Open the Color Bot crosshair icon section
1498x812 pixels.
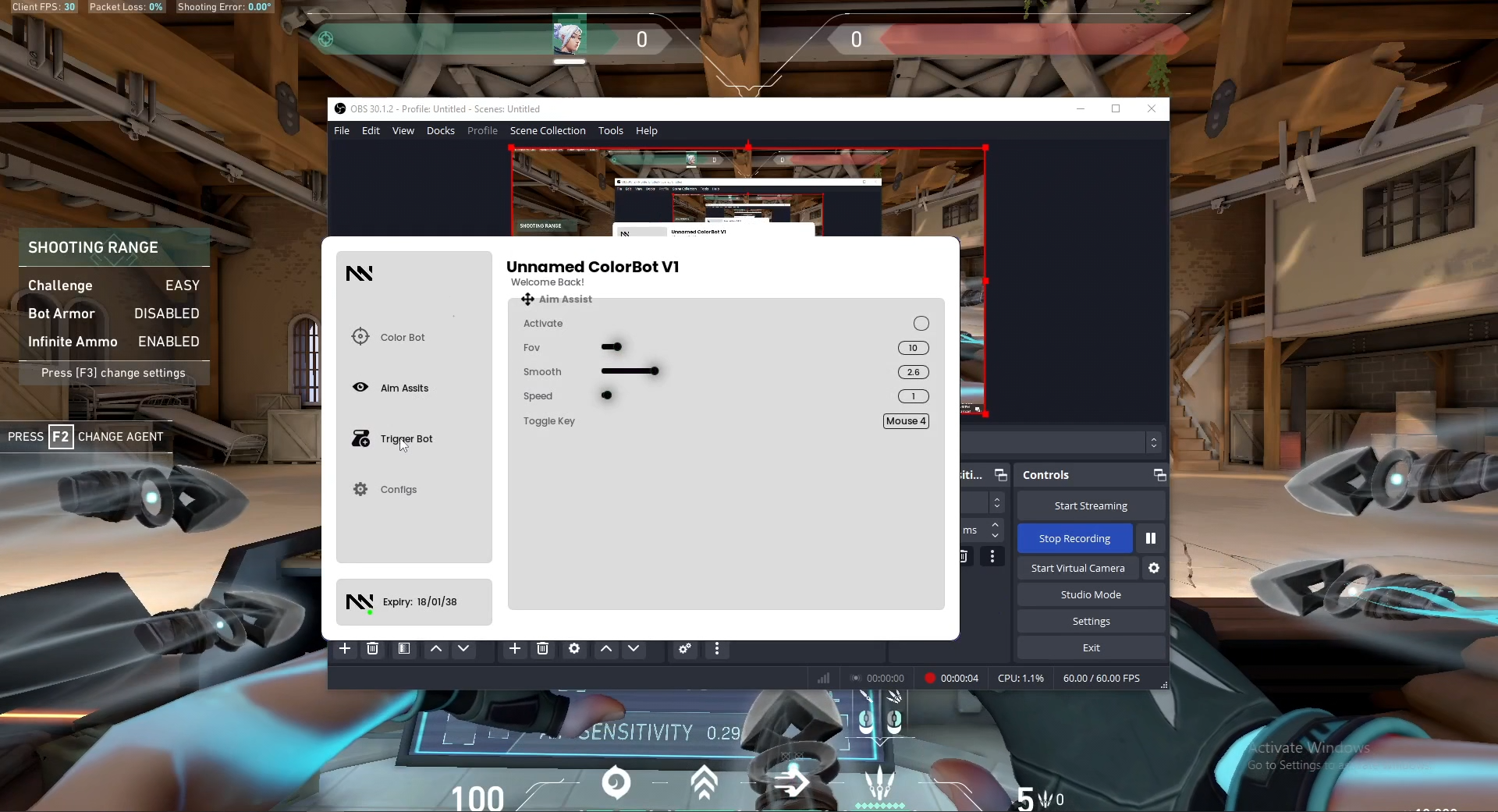[360, 336]
